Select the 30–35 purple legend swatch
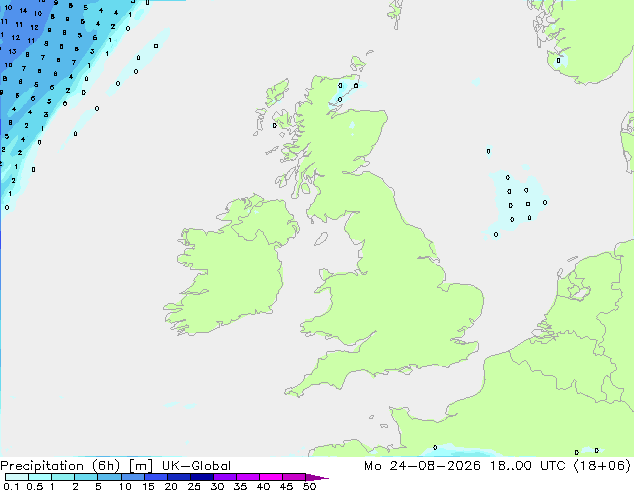This screenshot has width=634, height=490. click(225, 477)
